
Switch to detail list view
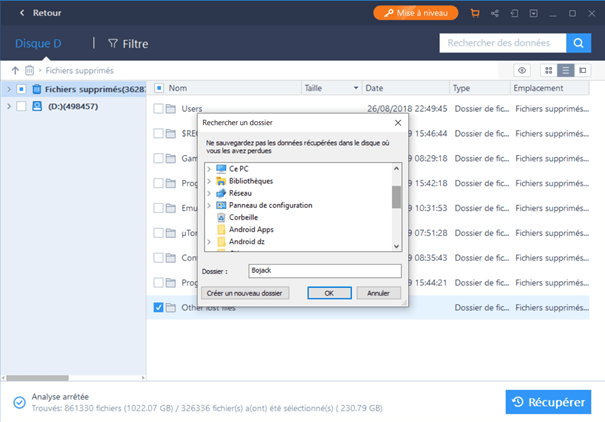click(x=565, y=71)
